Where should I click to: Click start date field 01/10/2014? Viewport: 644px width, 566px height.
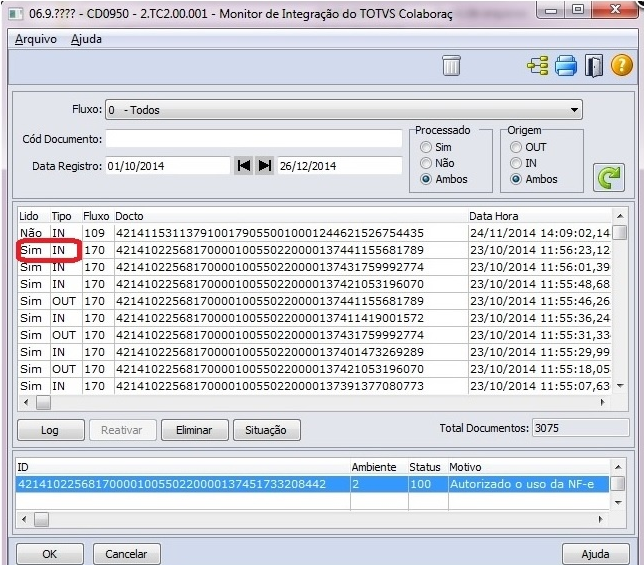click(x=168, y=166)
